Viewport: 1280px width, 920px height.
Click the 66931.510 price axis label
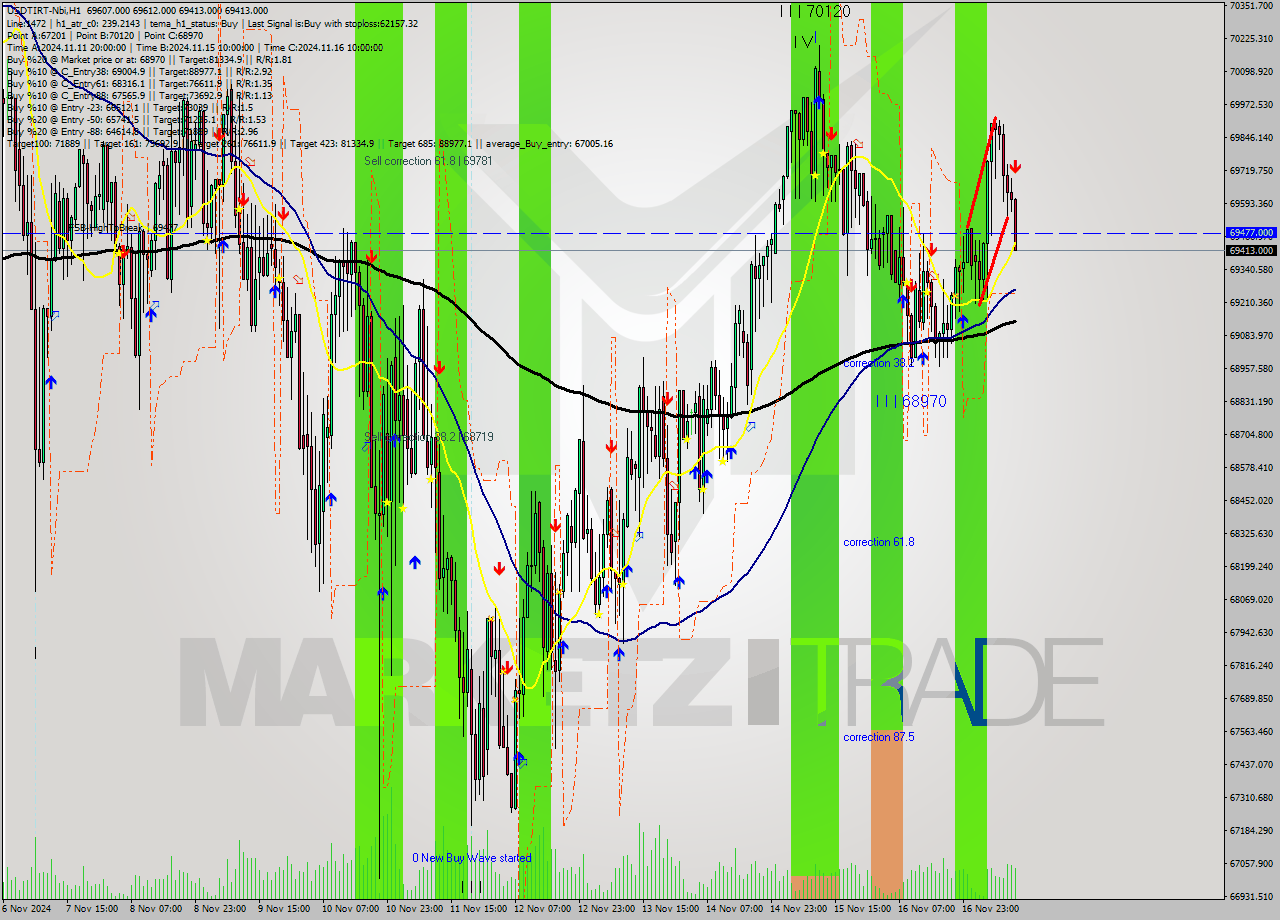point(1251,896)
